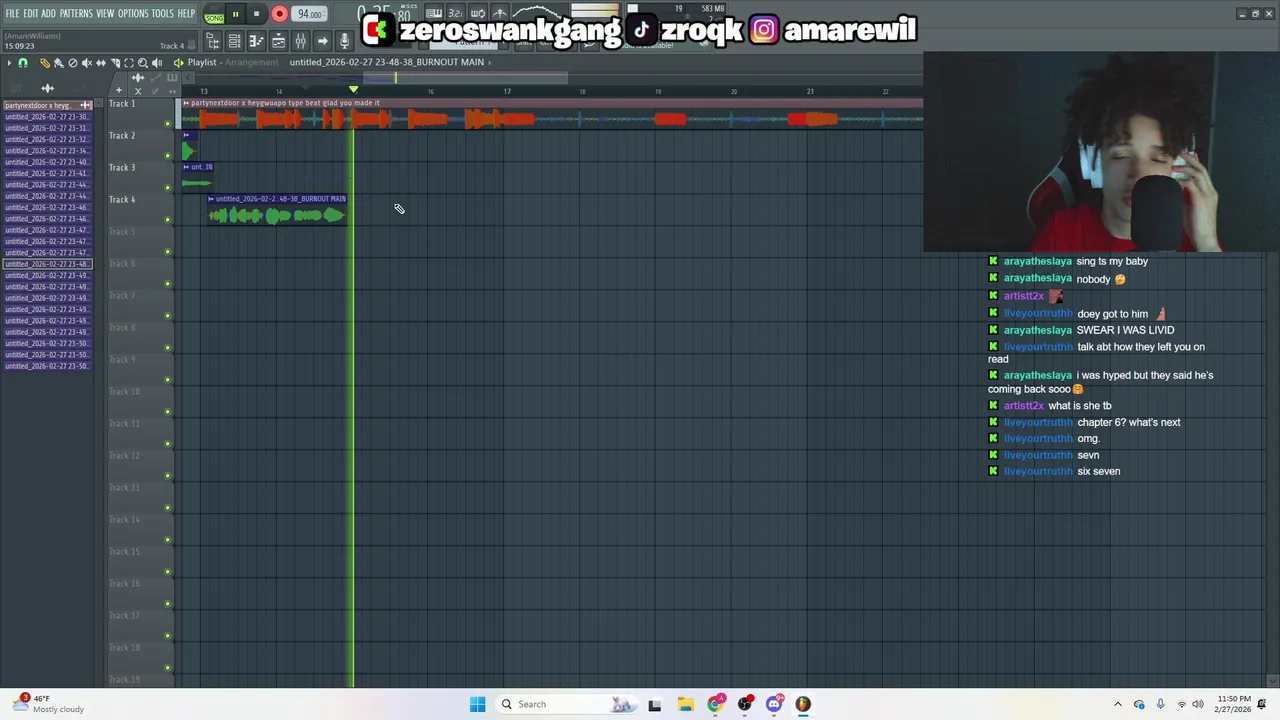Click the microphone recording icon in toolbar
The image size is (1280, 720).
[344, 41]
